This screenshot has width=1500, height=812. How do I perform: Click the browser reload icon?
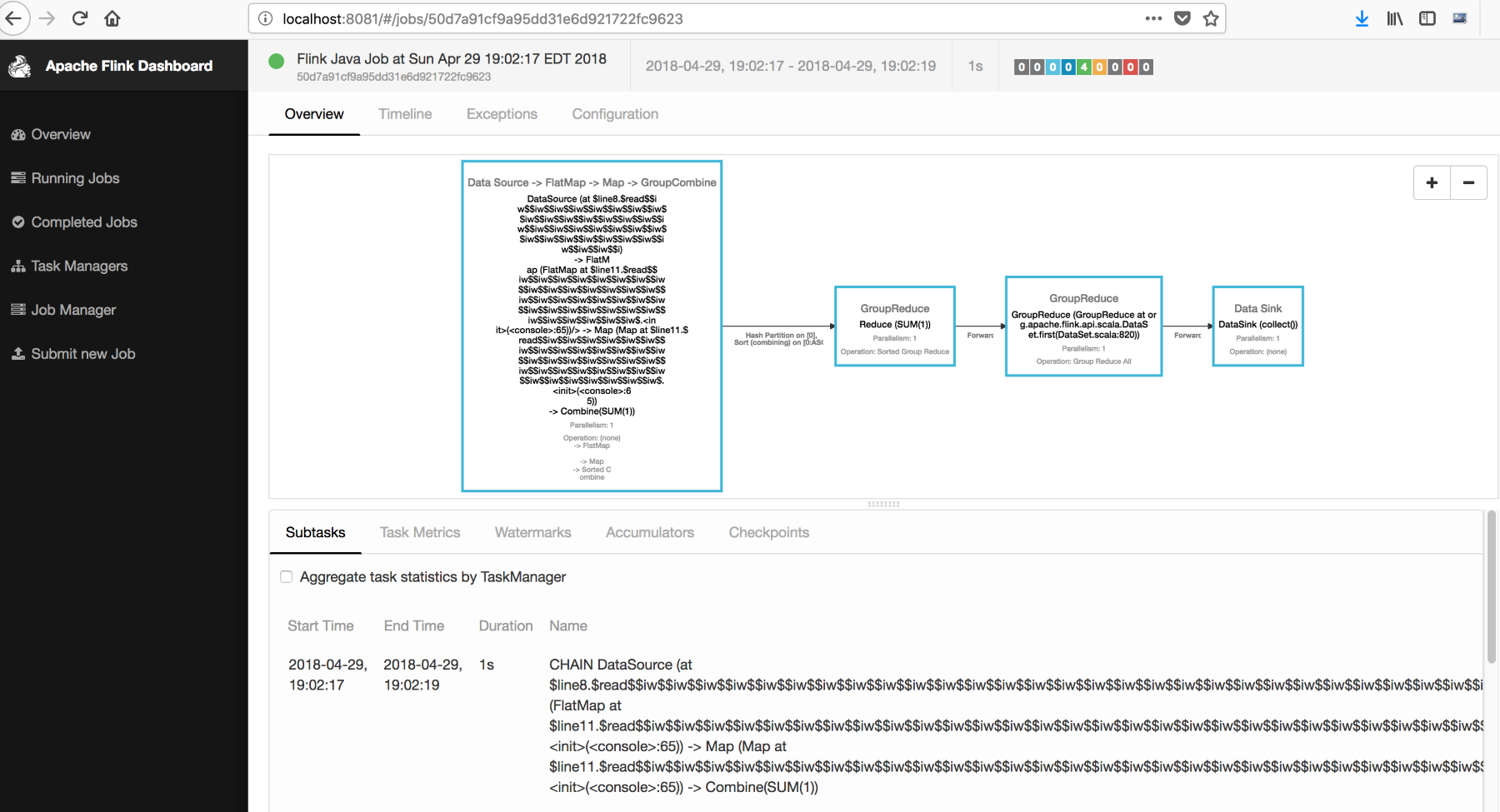coord(80,18)
